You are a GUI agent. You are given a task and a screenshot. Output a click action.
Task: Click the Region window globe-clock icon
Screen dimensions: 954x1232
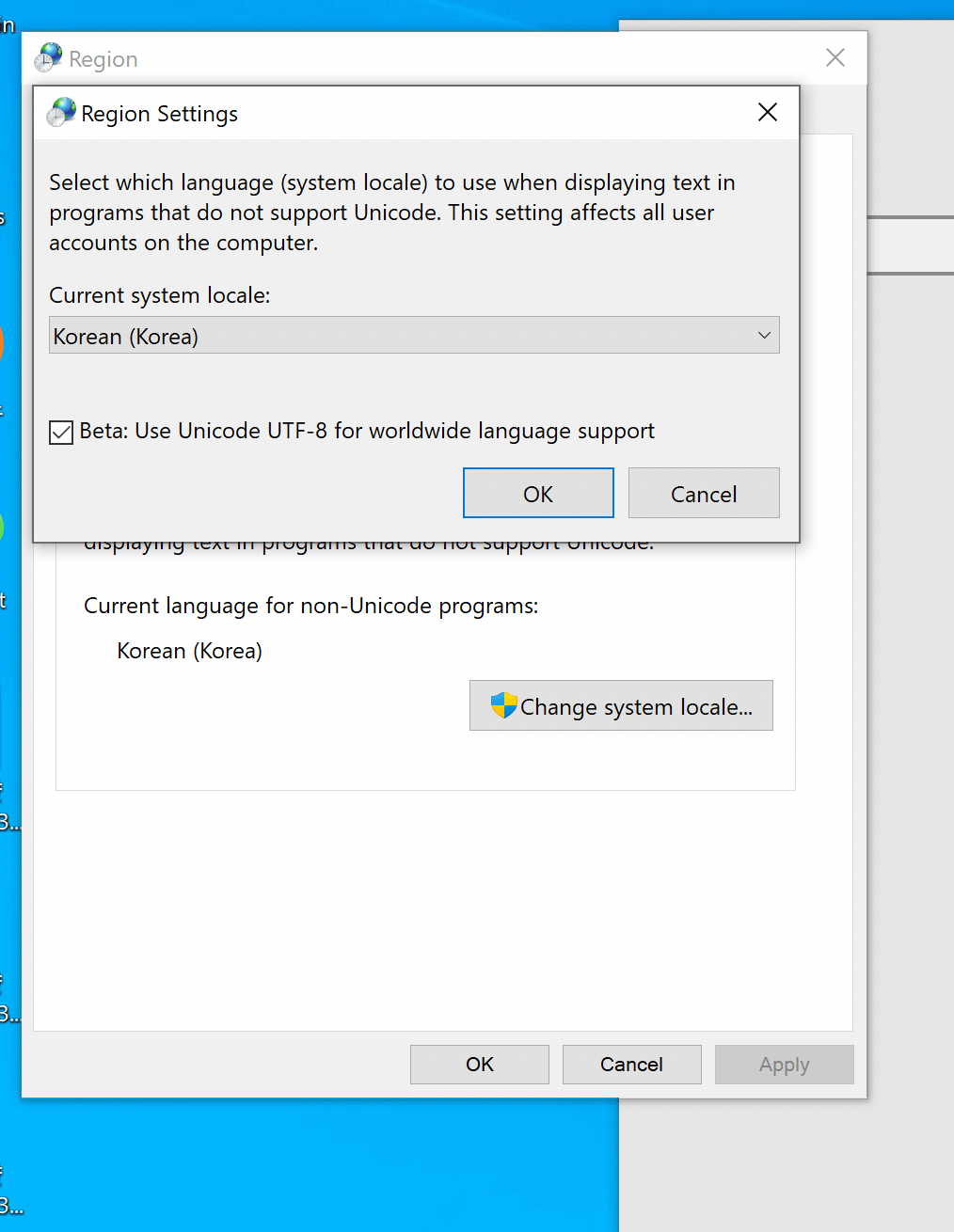pyautogui.click(x=48, y=58)
